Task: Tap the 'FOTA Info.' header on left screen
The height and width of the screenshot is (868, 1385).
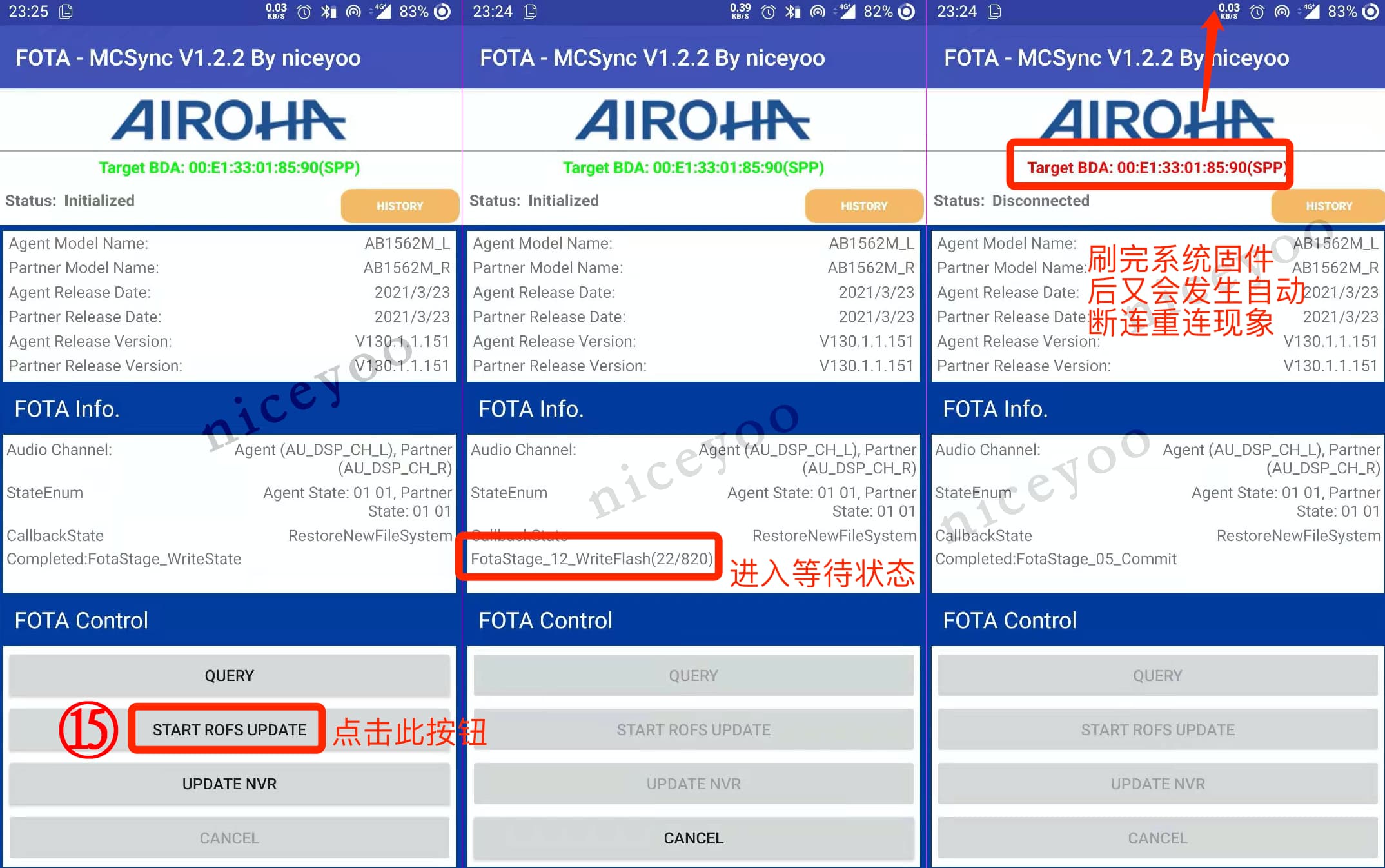Action: pos(67,409)
